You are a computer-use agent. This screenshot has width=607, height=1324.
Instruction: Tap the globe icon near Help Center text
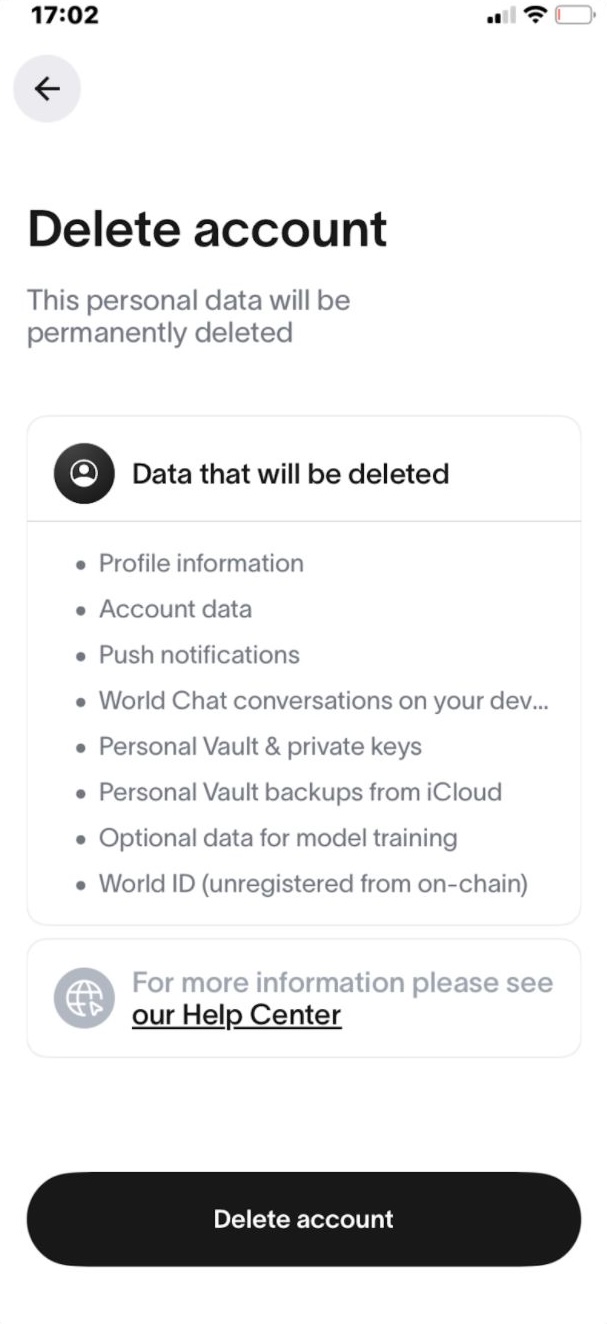coord(84,997)
